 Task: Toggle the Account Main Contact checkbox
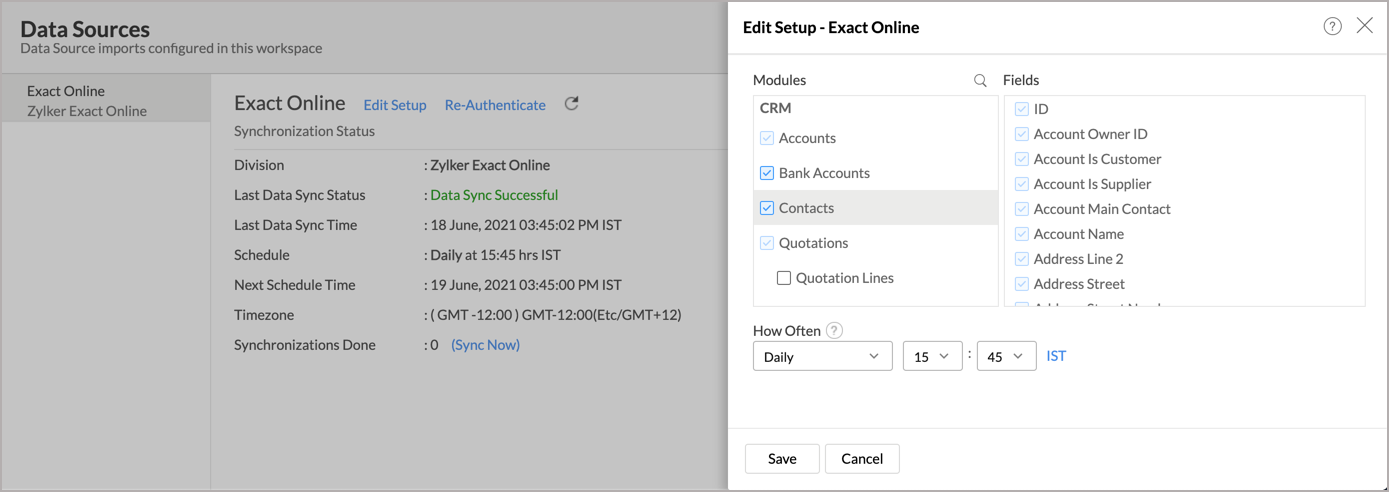pyautogui.click(x=1022, y=209)
